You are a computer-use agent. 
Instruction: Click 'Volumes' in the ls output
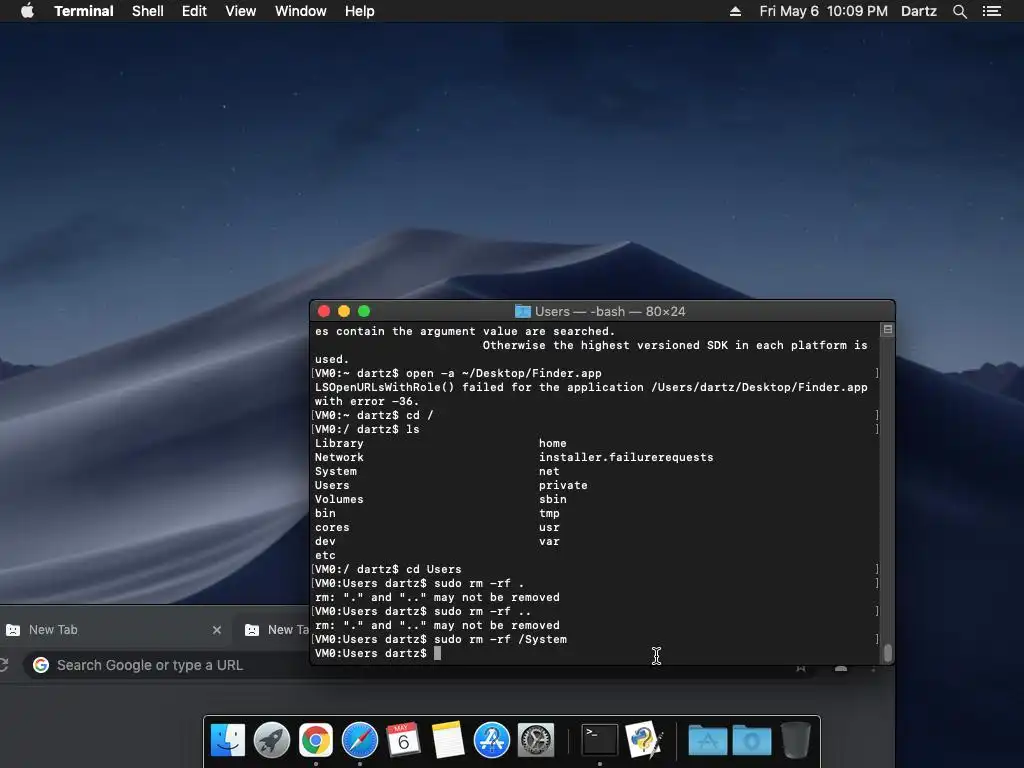[x=339, y=499]
